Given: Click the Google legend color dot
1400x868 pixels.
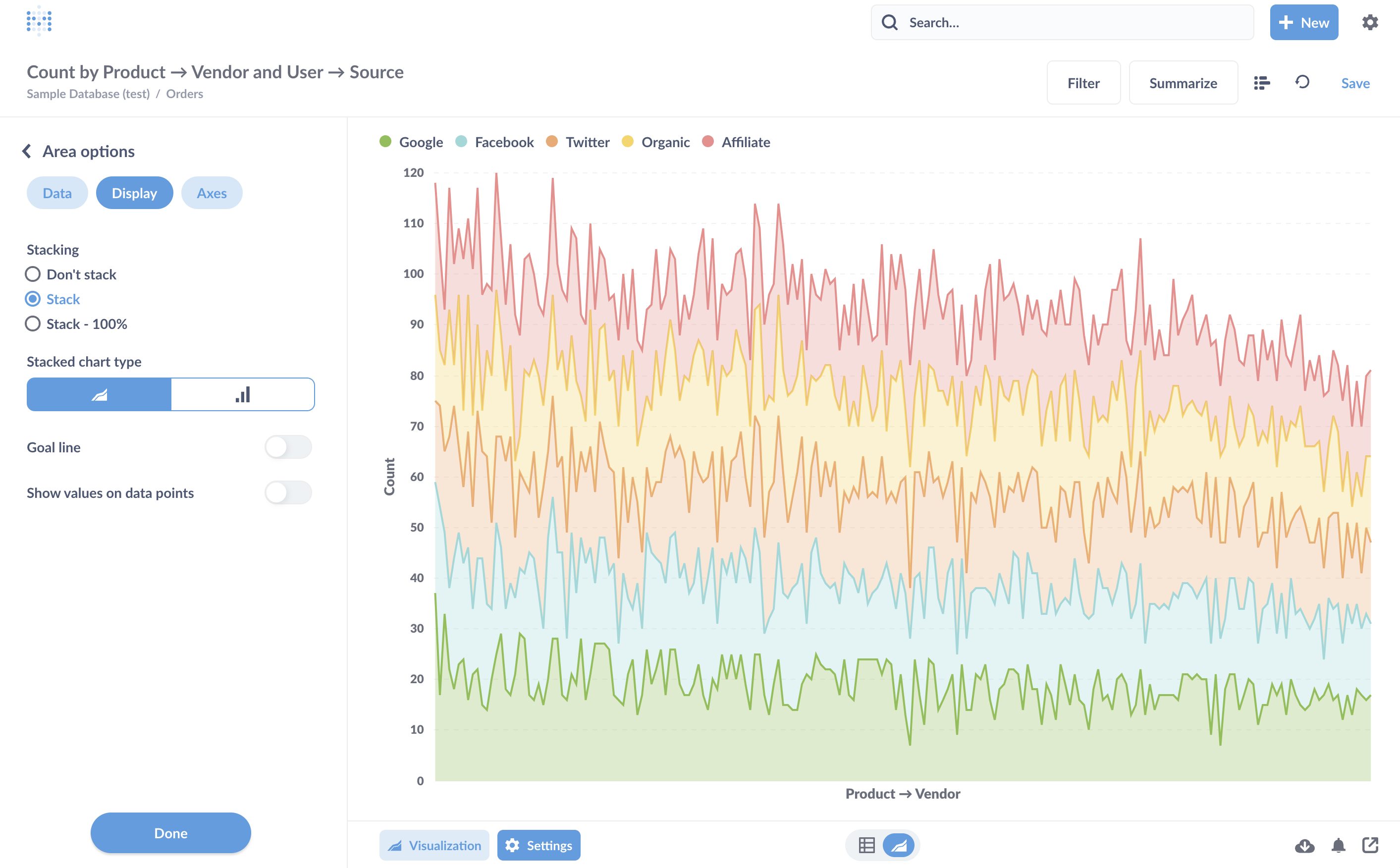Looking at the screenshot, I should click(x=385, y=141).
